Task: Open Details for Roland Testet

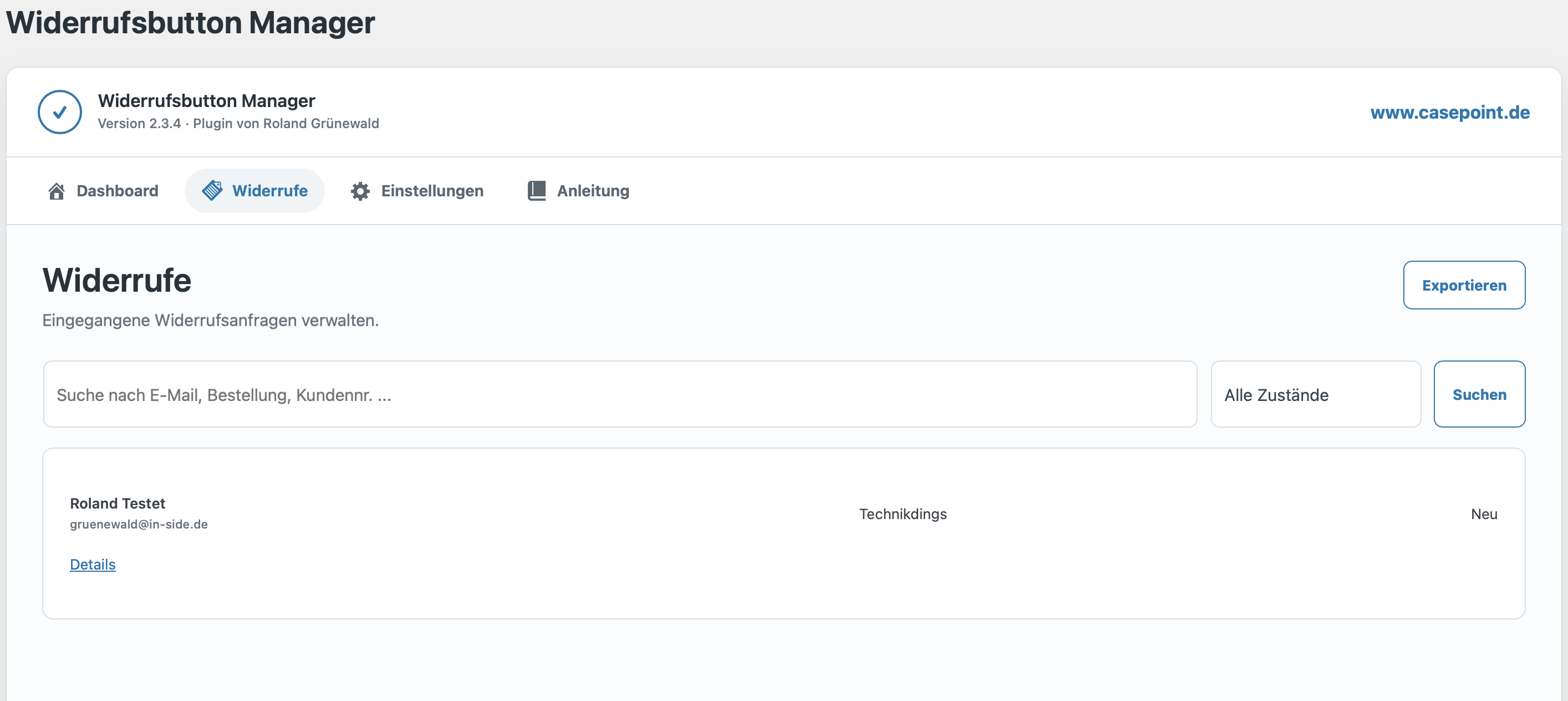Action: pyautogui.click(x=93, y=565)
